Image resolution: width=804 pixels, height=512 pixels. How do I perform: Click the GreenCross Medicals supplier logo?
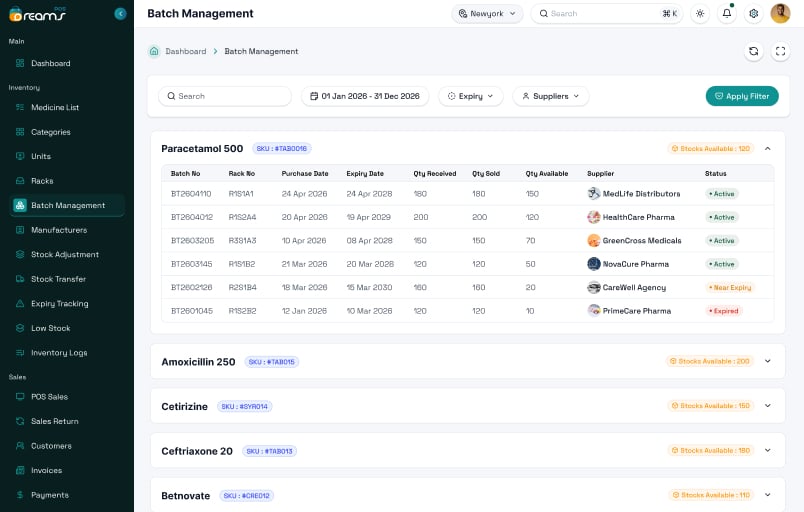[x=594, y=240]
